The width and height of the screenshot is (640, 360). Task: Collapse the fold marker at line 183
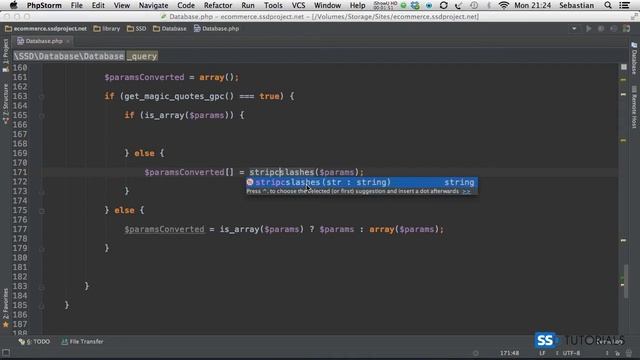[42, 287]
